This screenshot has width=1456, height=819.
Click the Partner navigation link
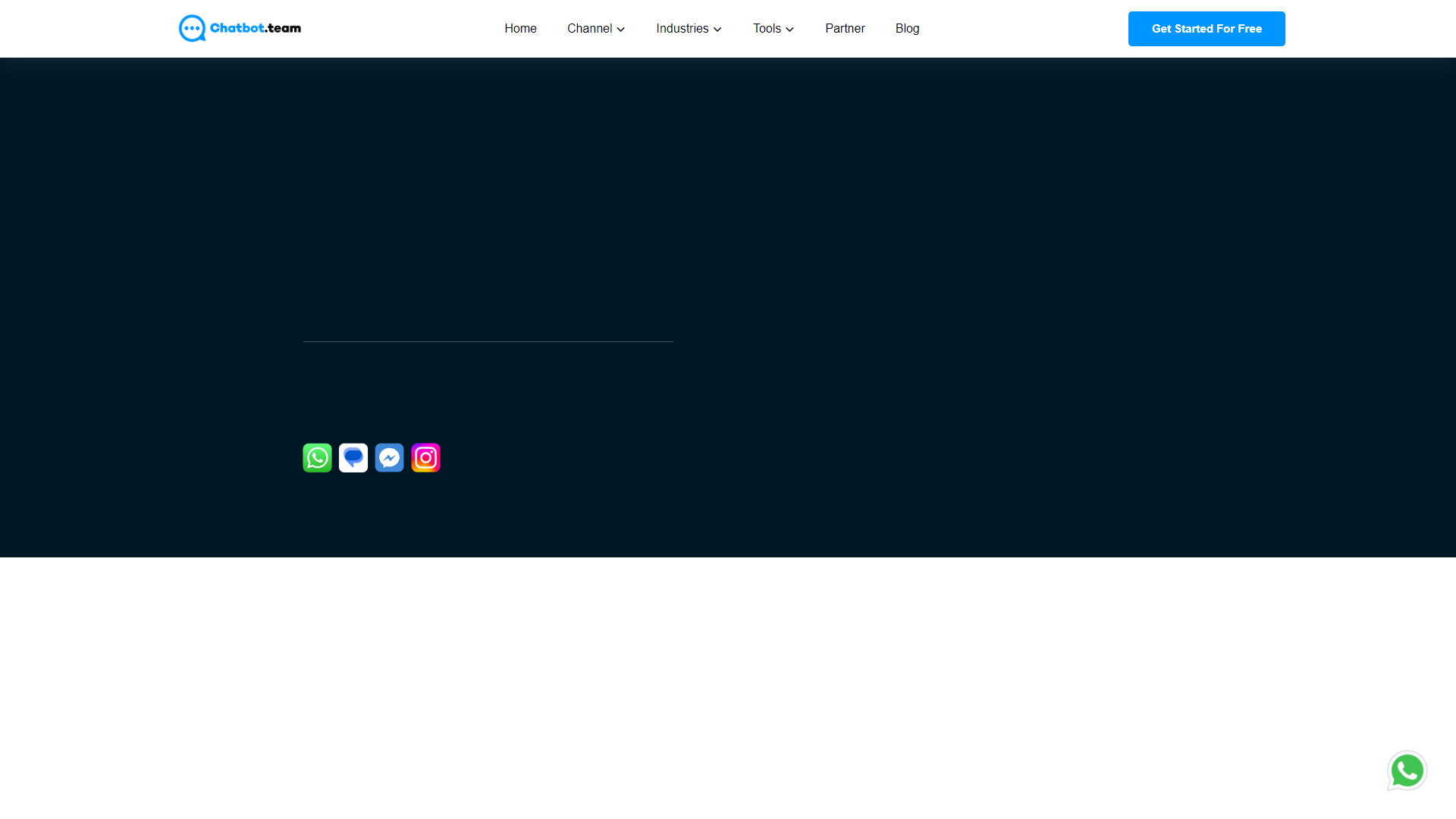[844, 28]
